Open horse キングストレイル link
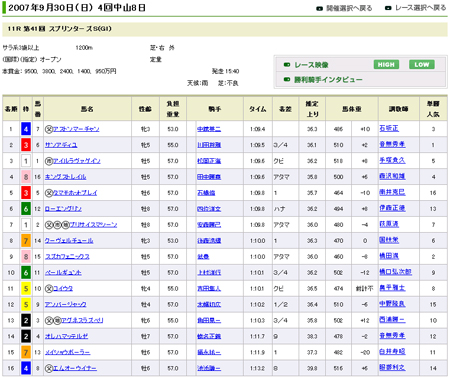 [x=66, y=177]
